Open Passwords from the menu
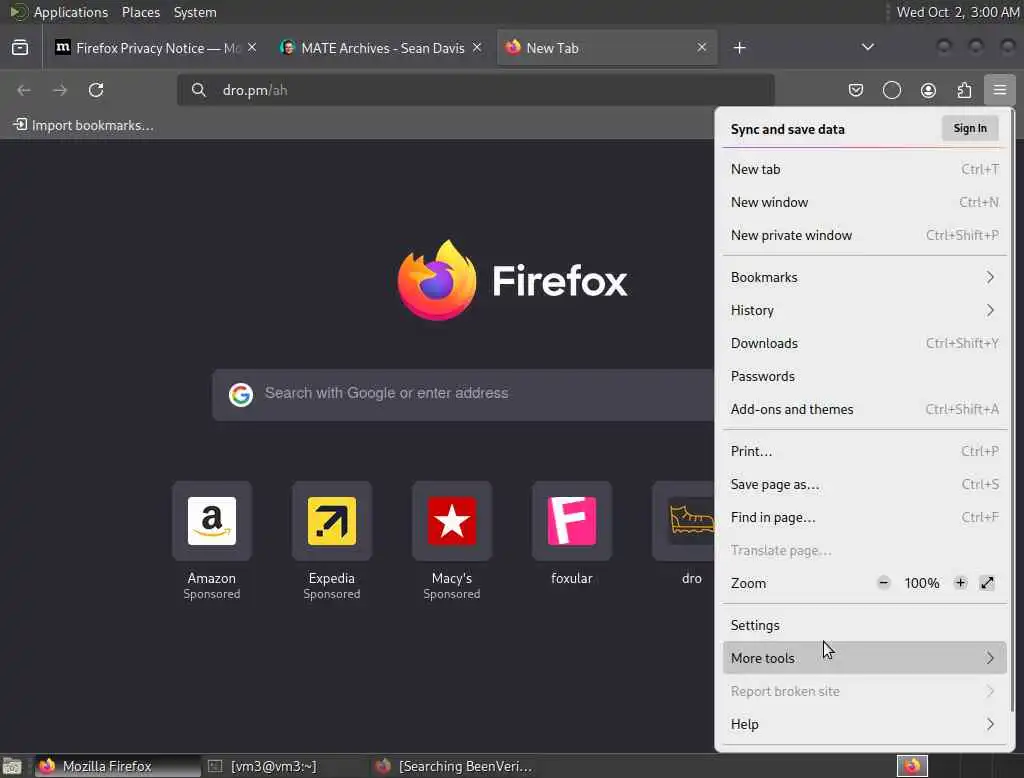This screenshot has height=778, width=1024. pyautogui.click(x=865, y=376)
